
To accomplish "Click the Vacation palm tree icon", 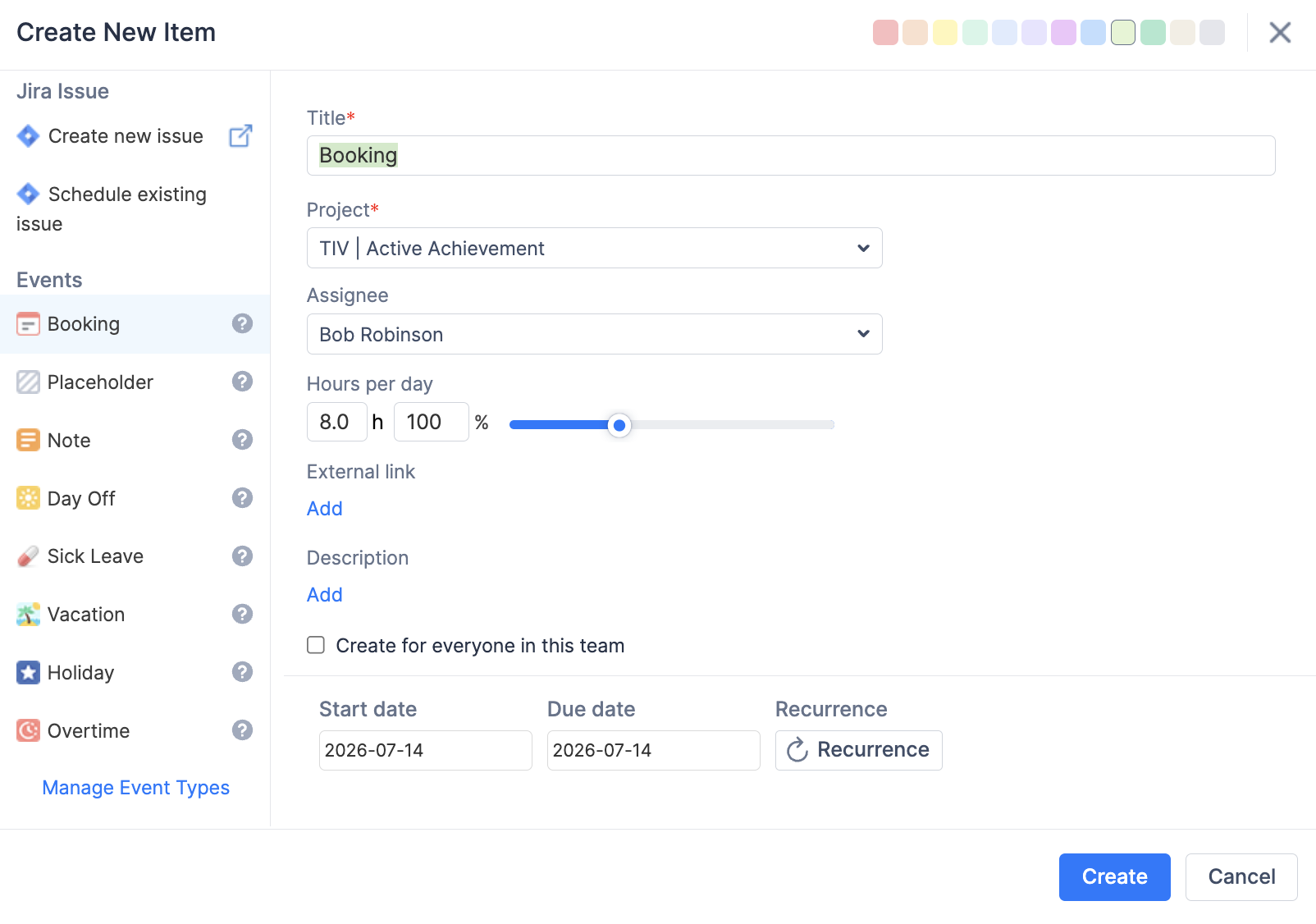I will [x=28, y=615].
